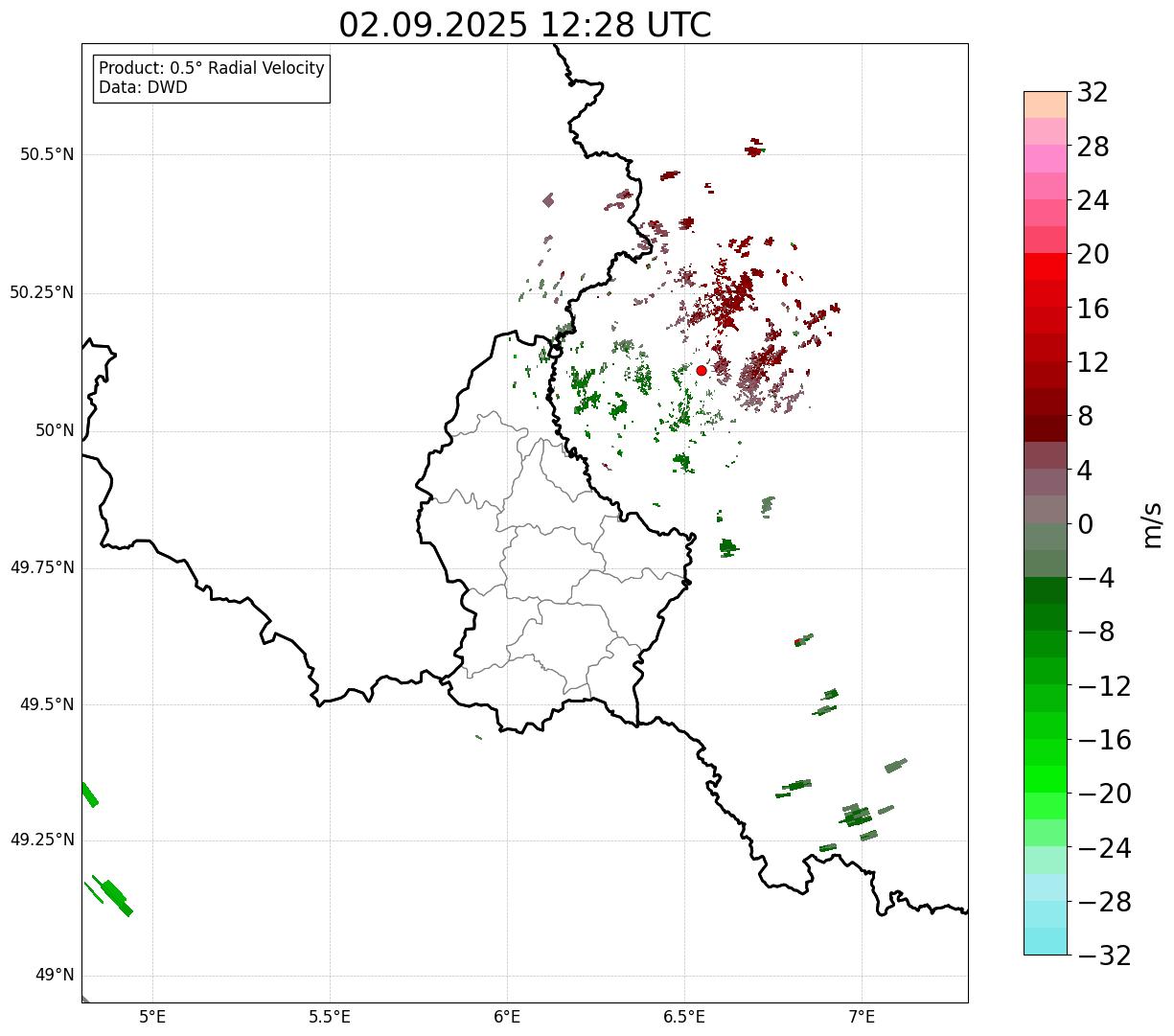Screen dimensions: 1174x1036
Task: Click the red radar site marker dot
Action: point(702,370)
